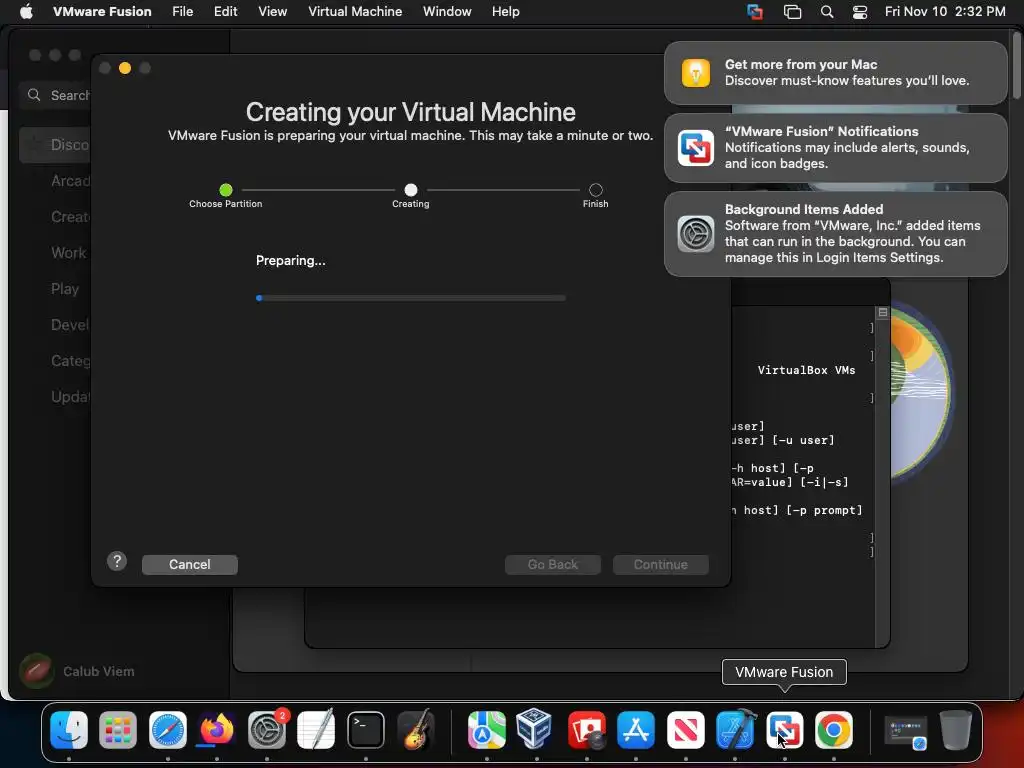Click the Preparing progress bar
1024x768 pixels.
pyautogui.click(x=411, y=298)
